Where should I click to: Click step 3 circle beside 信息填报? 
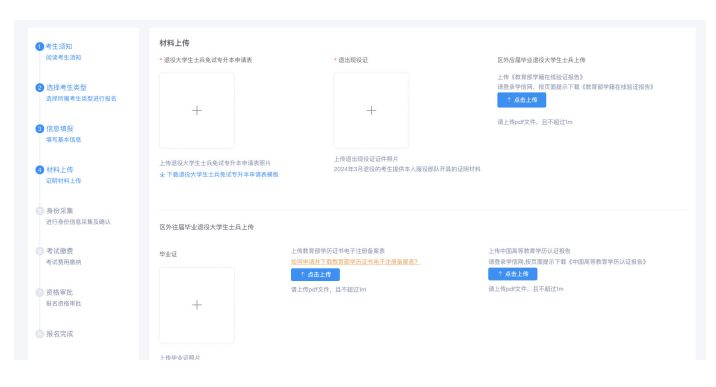point(40,129)
